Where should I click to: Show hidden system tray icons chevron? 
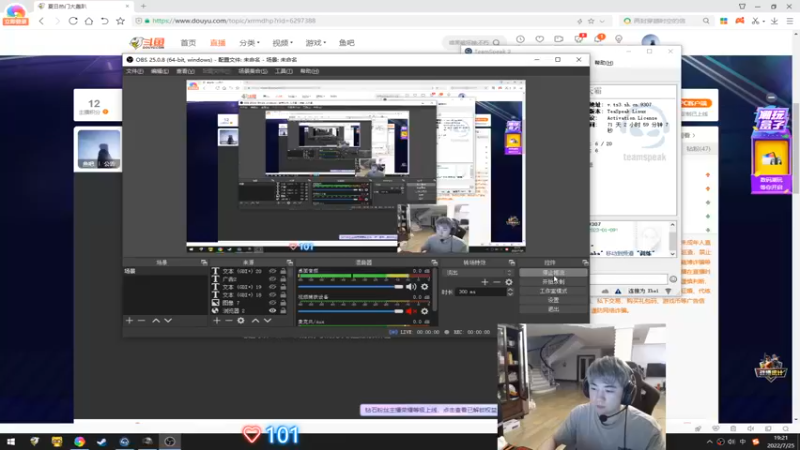tap(709, 442)
